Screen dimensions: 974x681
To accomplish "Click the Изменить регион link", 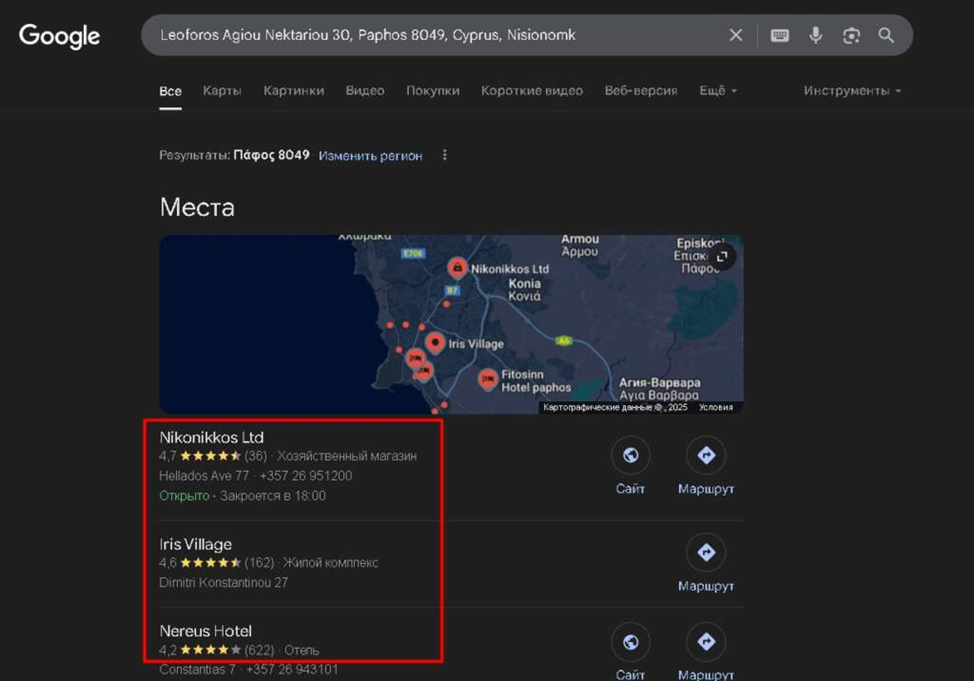I will 370,156.
